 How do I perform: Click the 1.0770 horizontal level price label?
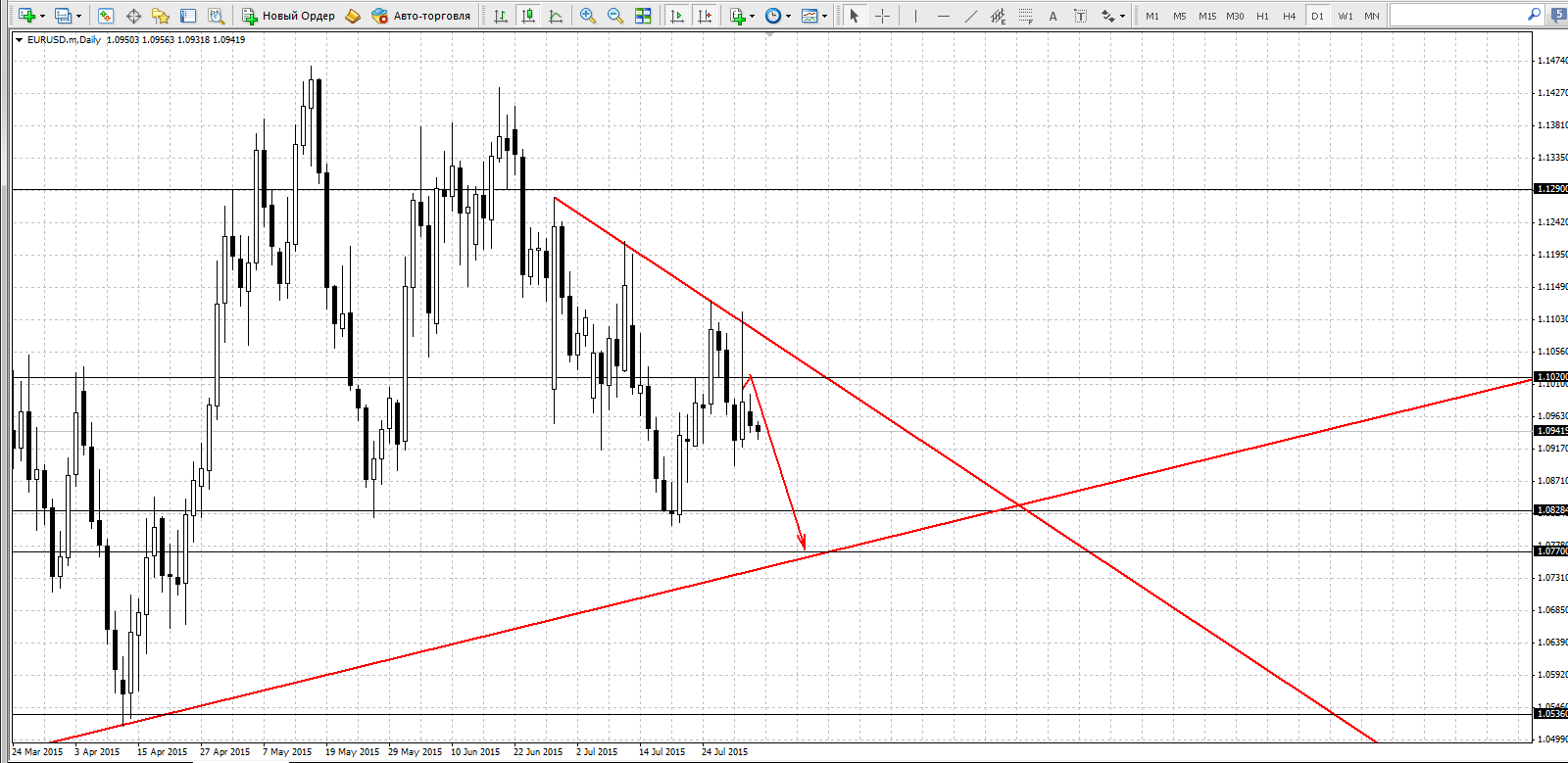click(x=1551, y=551)
